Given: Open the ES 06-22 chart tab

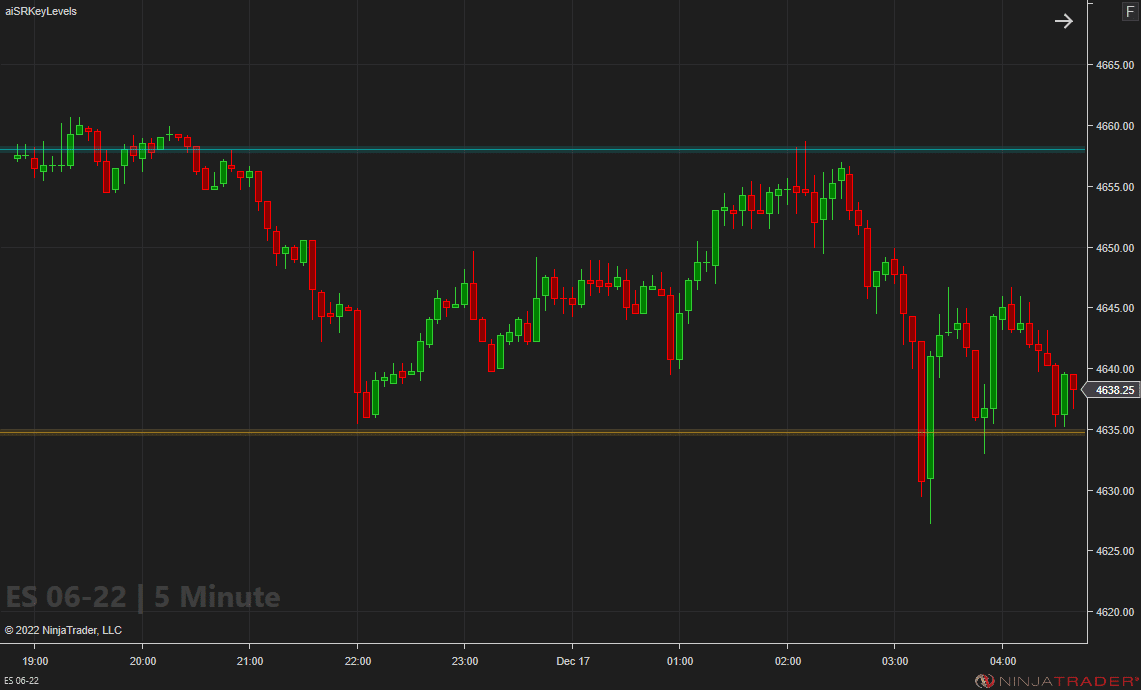Looking at the screenshot, I should click(x=22, y=681).
